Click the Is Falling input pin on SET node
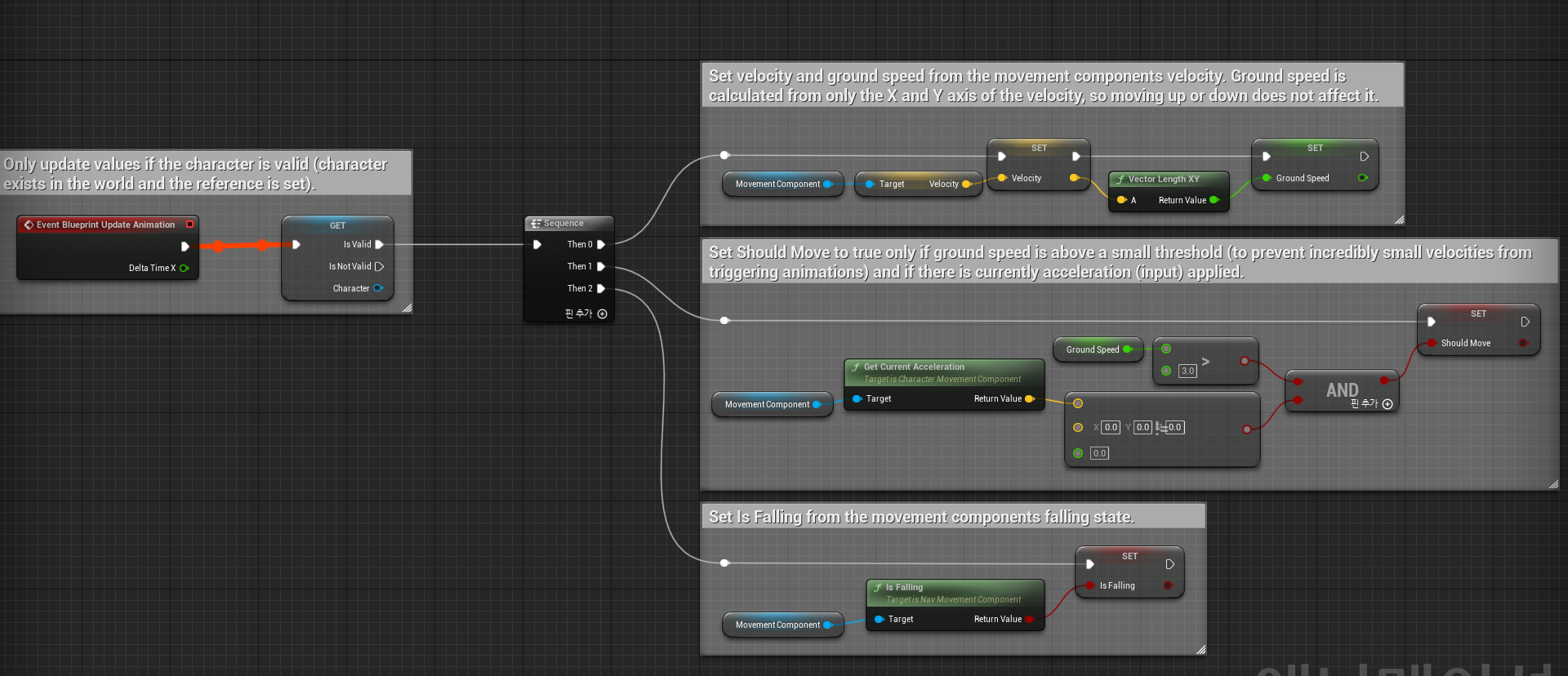Screen dimensions: 1568x676 click(x=1089, y=585)
